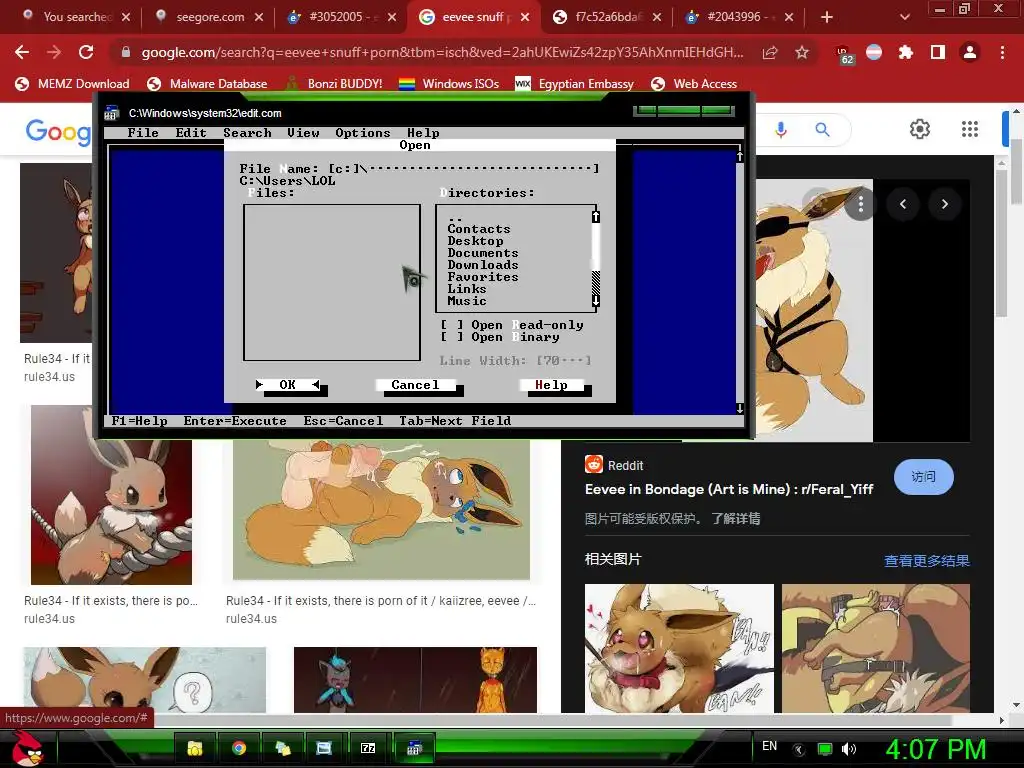This screenshot has height=768, width=1024.
Task: Open the Egyptian Embassy bookmark
Action: 575,84
